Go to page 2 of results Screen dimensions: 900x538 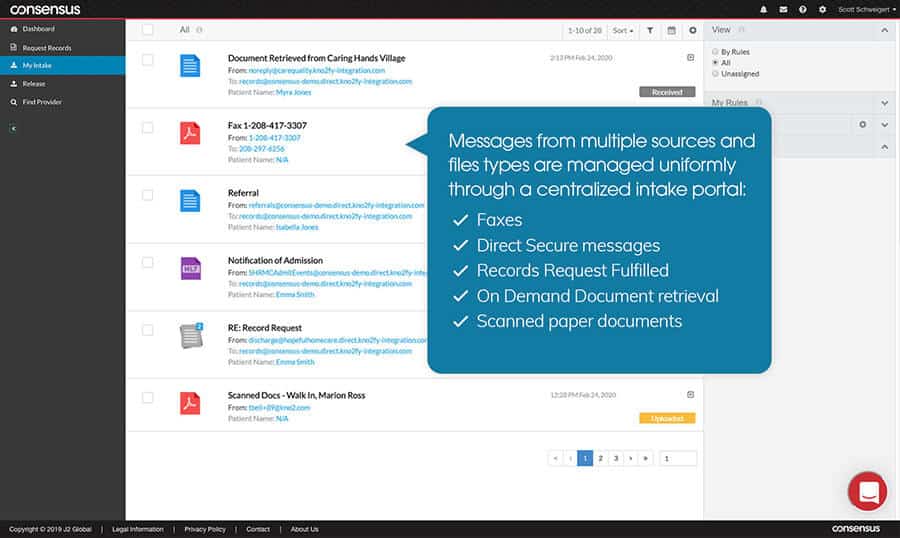coord(601,458)
